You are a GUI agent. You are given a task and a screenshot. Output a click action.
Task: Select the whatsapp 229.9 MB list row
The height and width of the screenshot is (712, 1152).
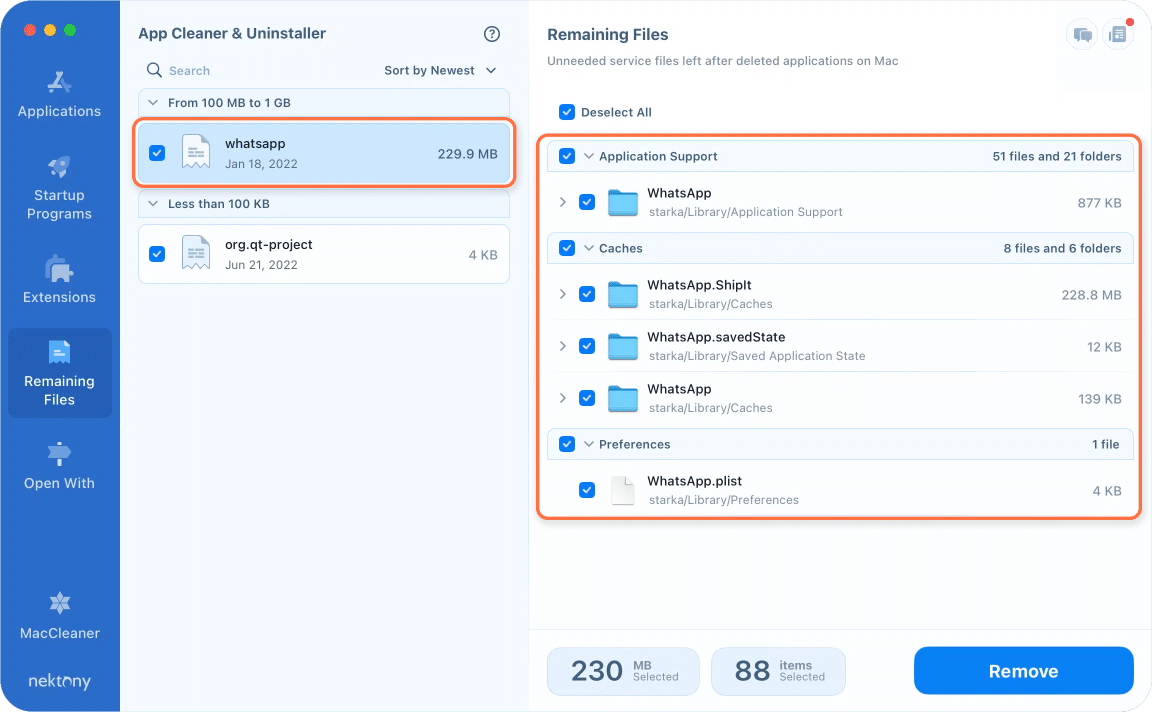tap(324, 153)
